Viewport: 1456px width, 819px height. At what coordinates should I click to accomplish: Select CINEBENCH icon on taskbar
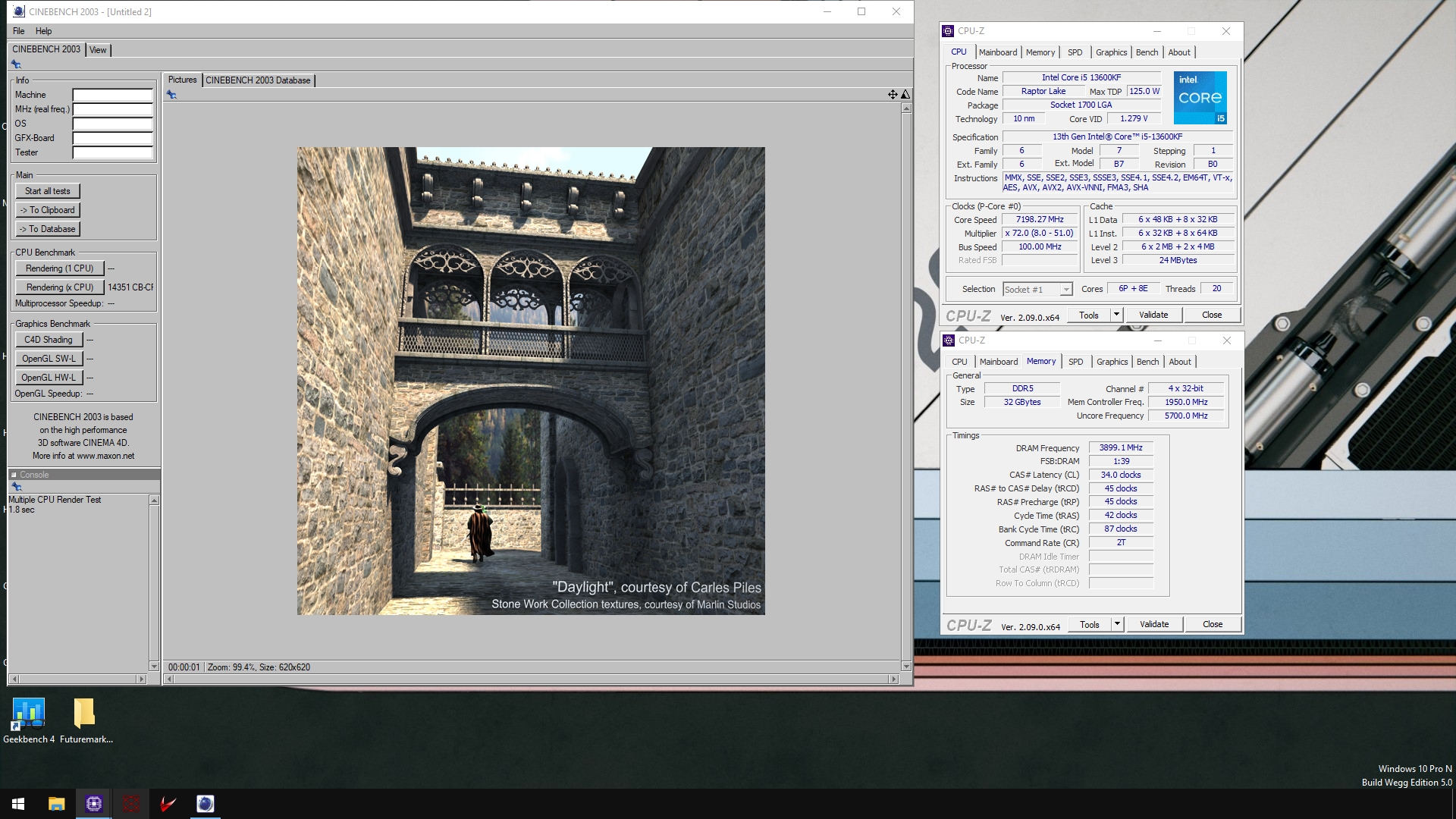(x=206, y=804)
